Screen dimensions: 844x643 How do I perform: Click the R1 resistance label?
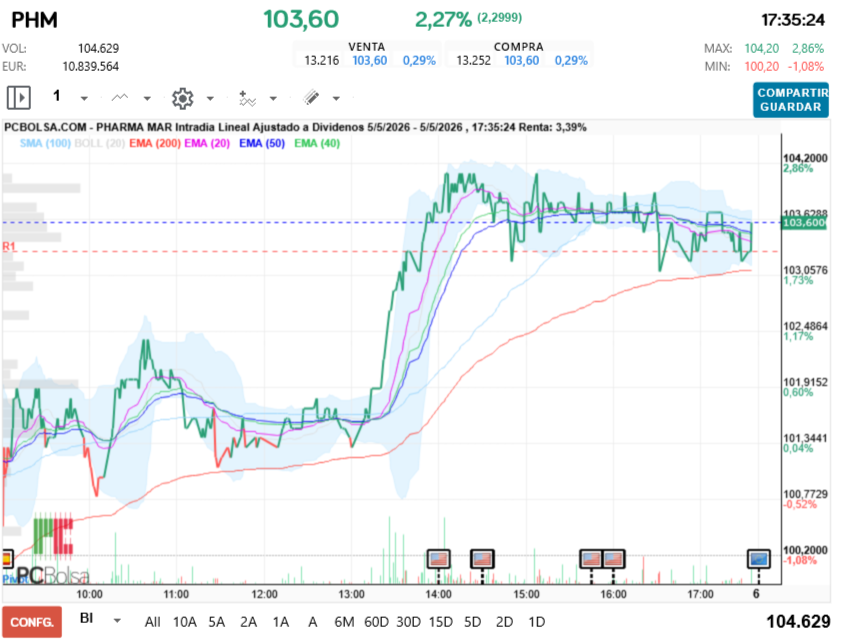pos(9,246)
